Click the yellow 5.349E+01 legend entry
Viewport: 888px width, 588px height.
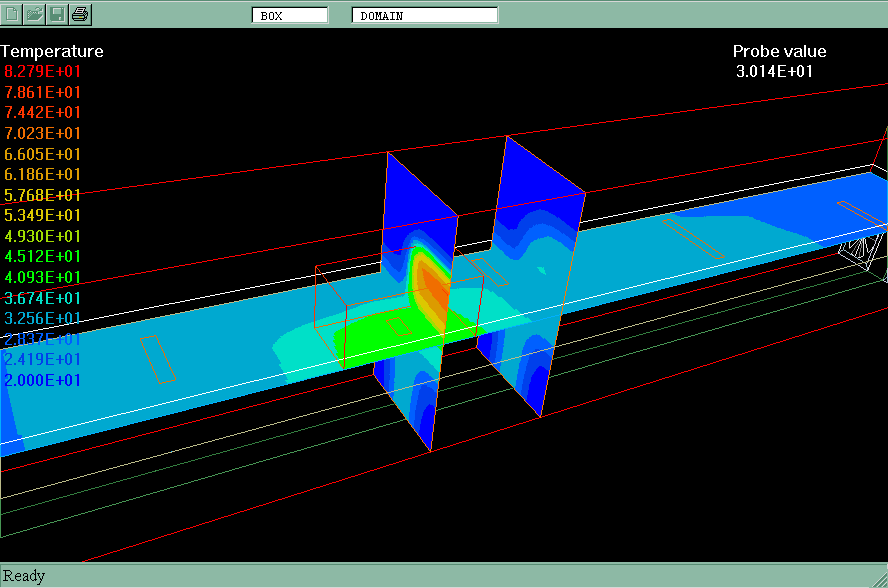[43, 215]
